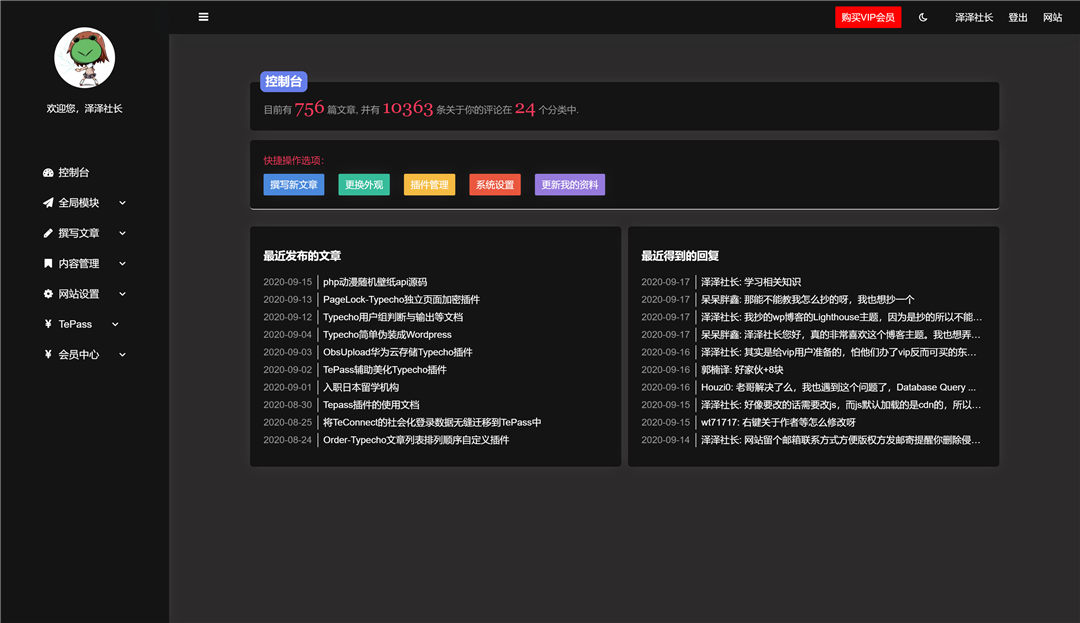The width and height of the screenshot is (1080, 623).
Task: Select the globe icon for 全局模块
Action: [48, 202]
